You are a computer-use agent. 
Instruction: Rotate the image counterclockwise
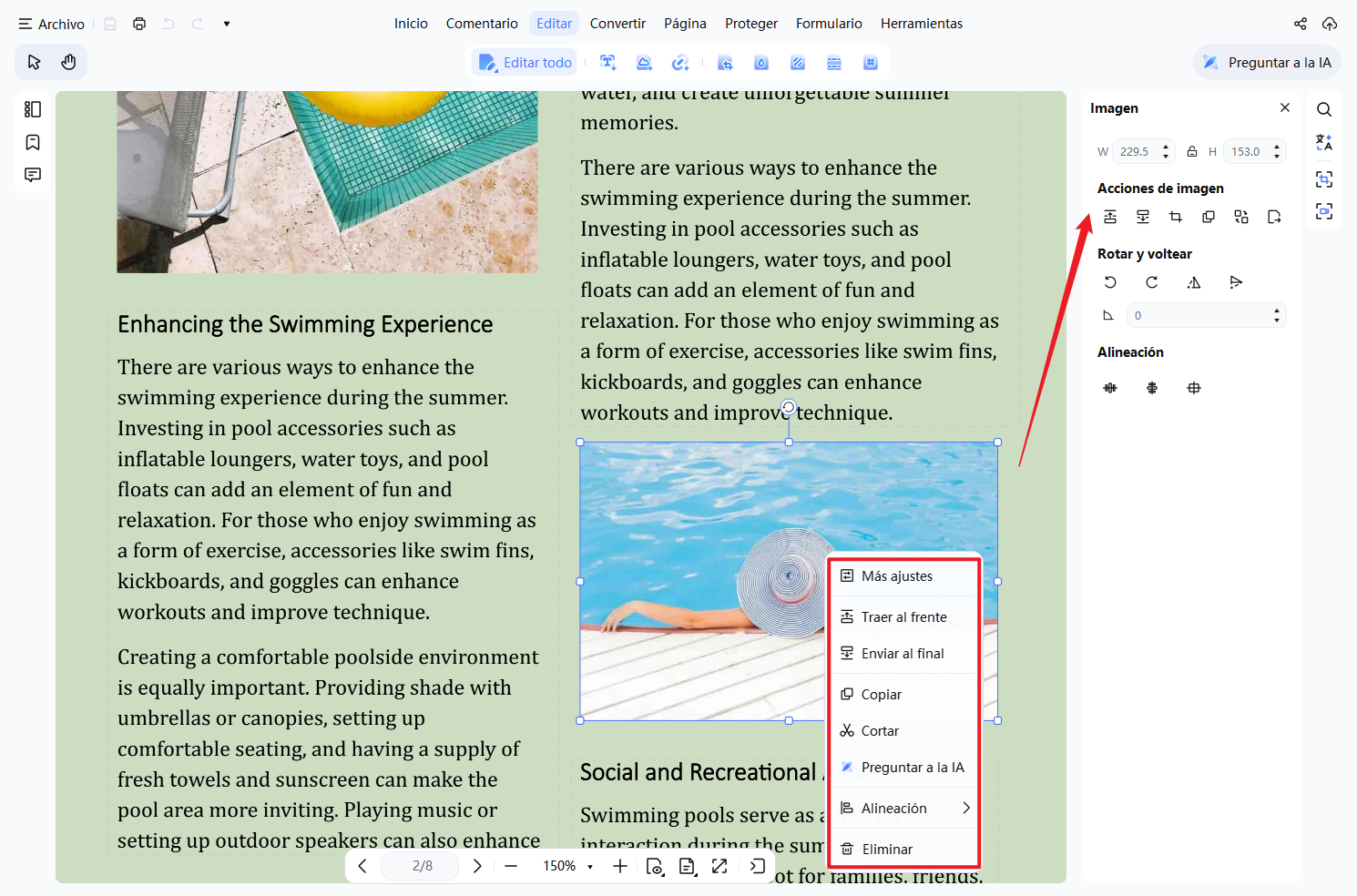pyautogui.click(x=1110, y=282)
